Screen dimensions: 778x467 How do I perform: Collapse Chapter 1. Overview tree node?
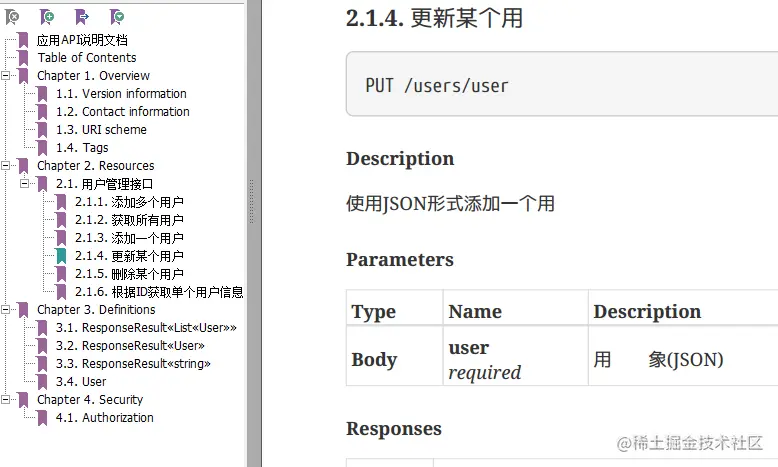5,75
